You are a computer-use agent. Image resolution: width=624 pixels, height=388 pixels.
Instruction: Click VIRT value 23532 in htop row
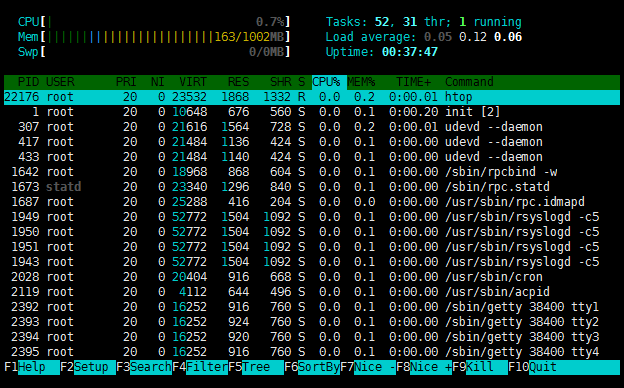[x=189, y=97]
